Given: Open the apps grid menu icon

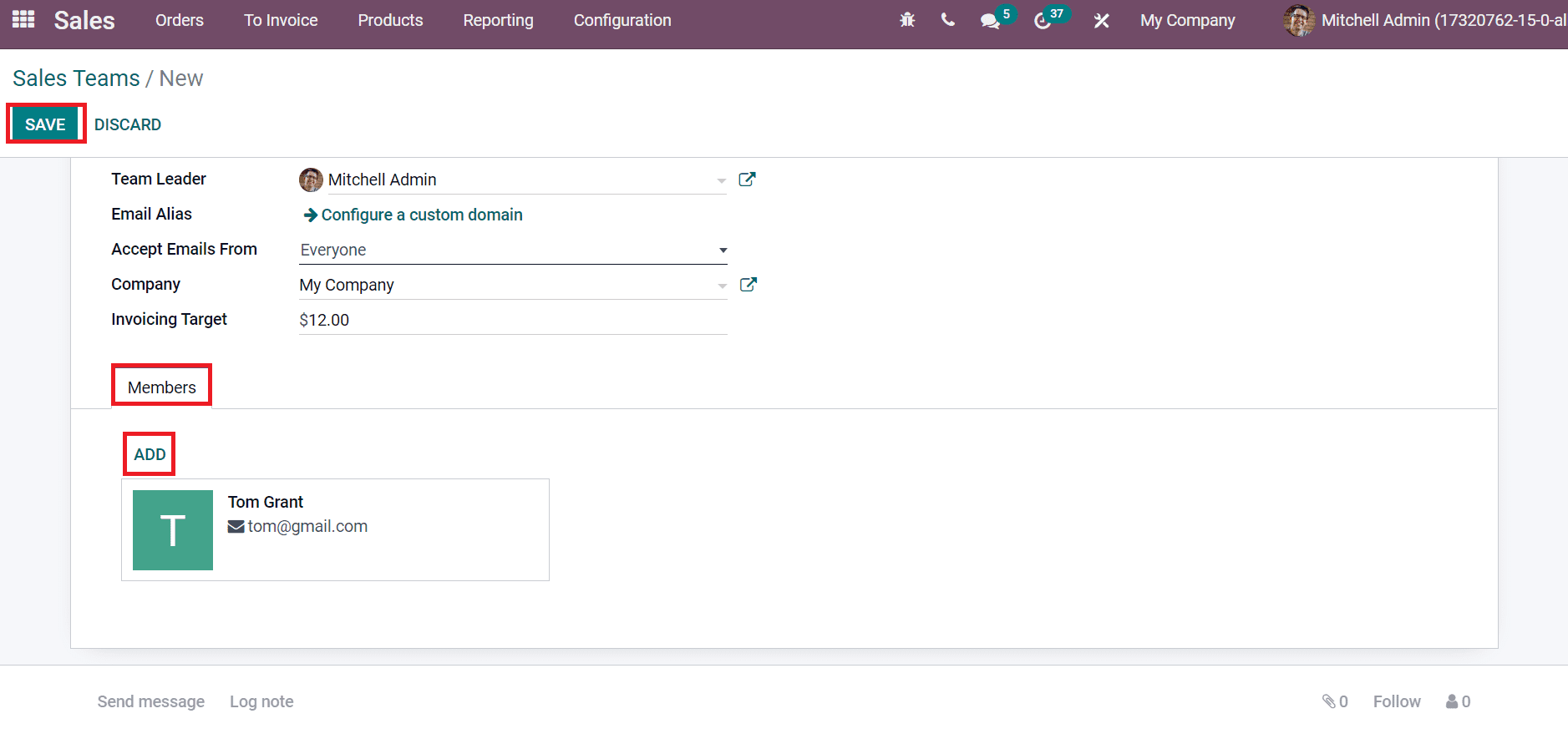Looking at the screenshot, I should coord(23,19).
